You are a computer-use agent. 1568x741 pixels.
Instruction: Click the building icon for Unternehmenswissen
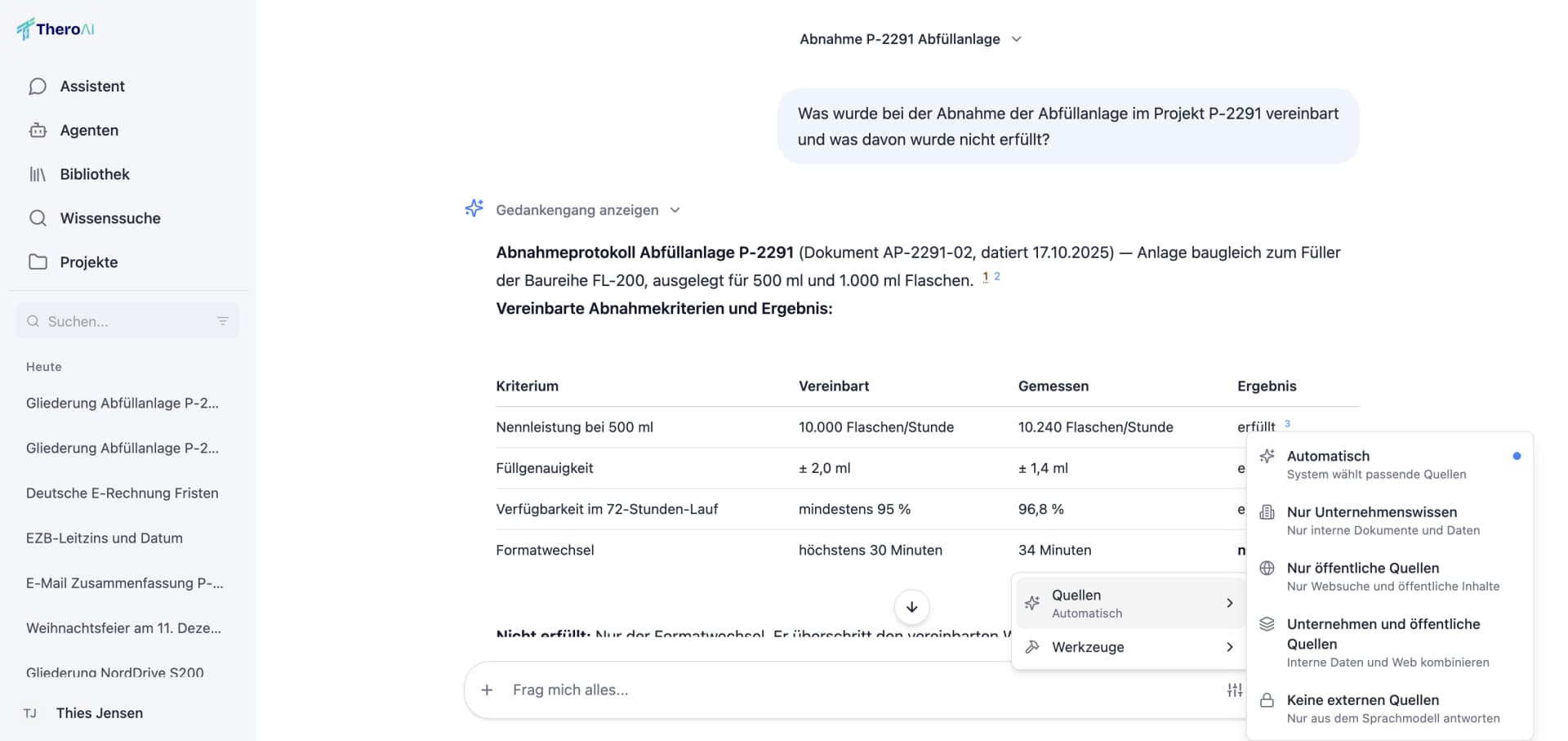click(x=1267, y=512)
